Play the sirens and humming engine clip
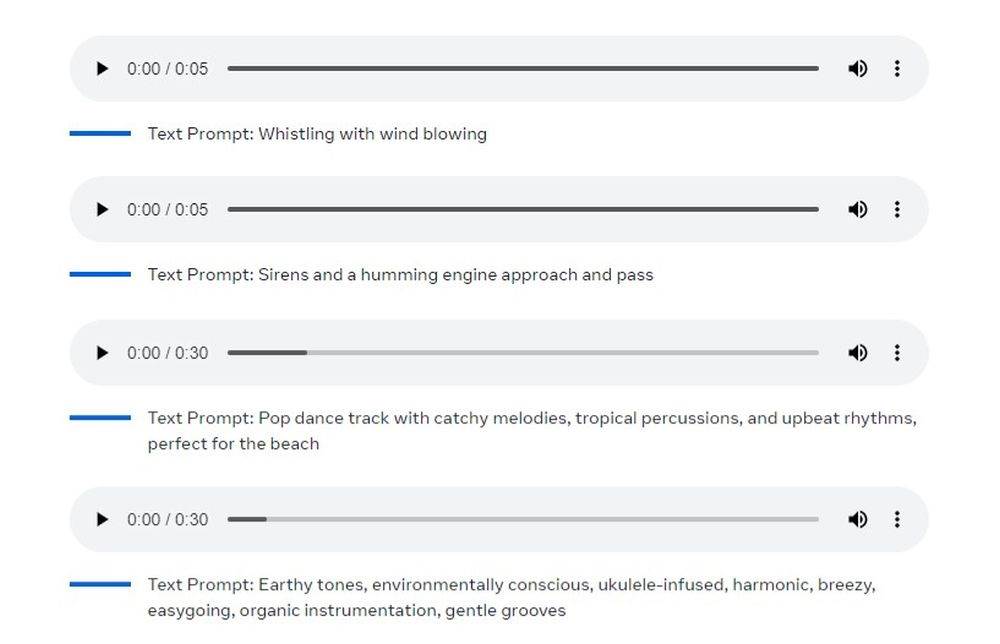The height and width of the screenshot is (644, 1000). click(101, 210)
